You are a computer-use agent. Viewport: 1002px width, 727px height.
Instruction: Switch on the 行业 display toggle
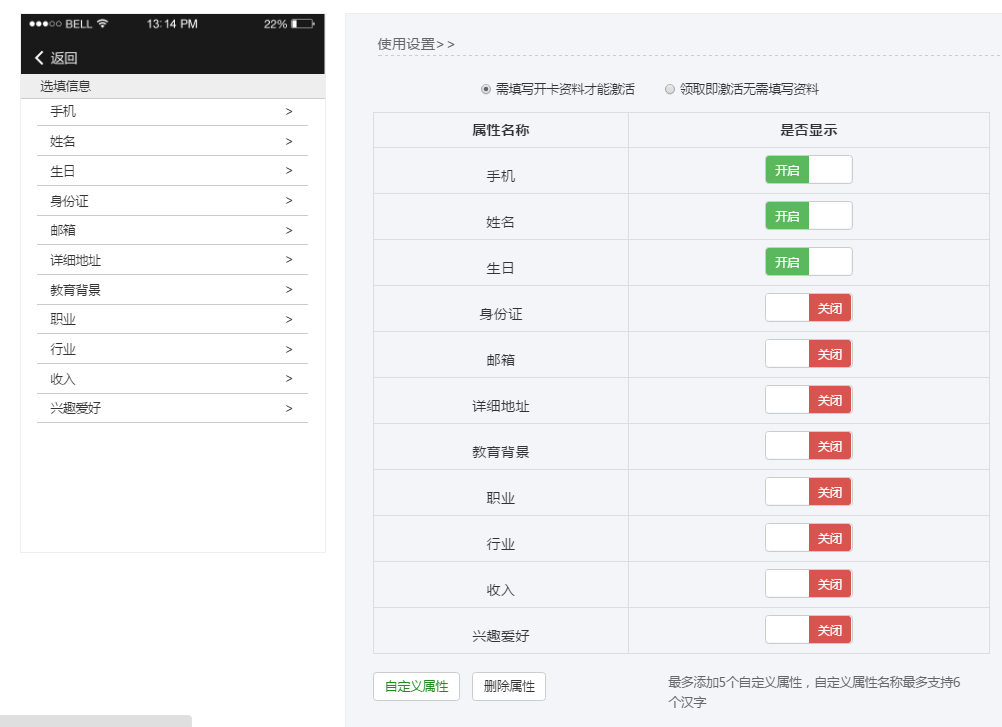coord(808,538)
